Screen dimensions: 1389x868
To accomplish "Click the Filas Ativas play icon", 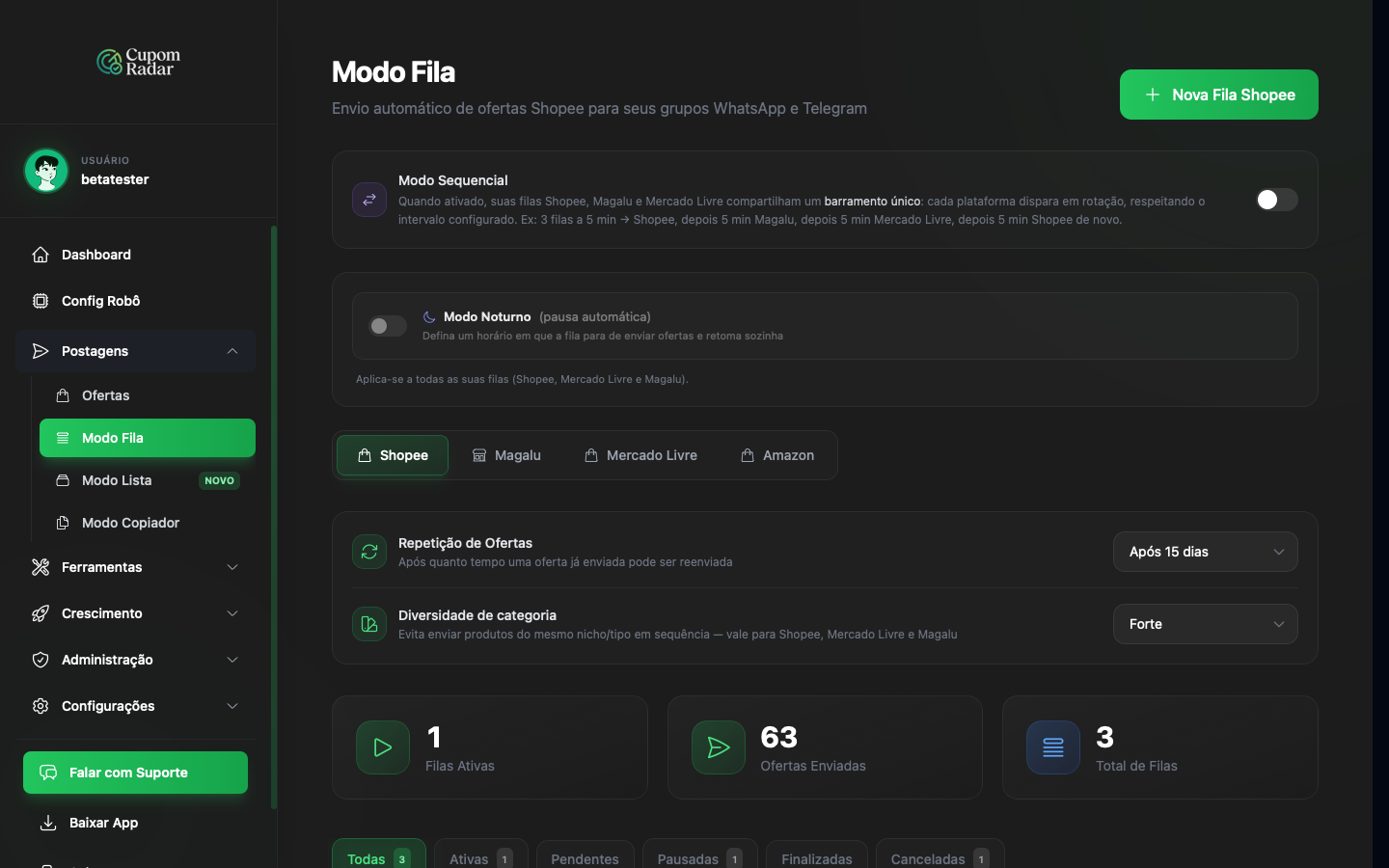I will tap(383, 747).
